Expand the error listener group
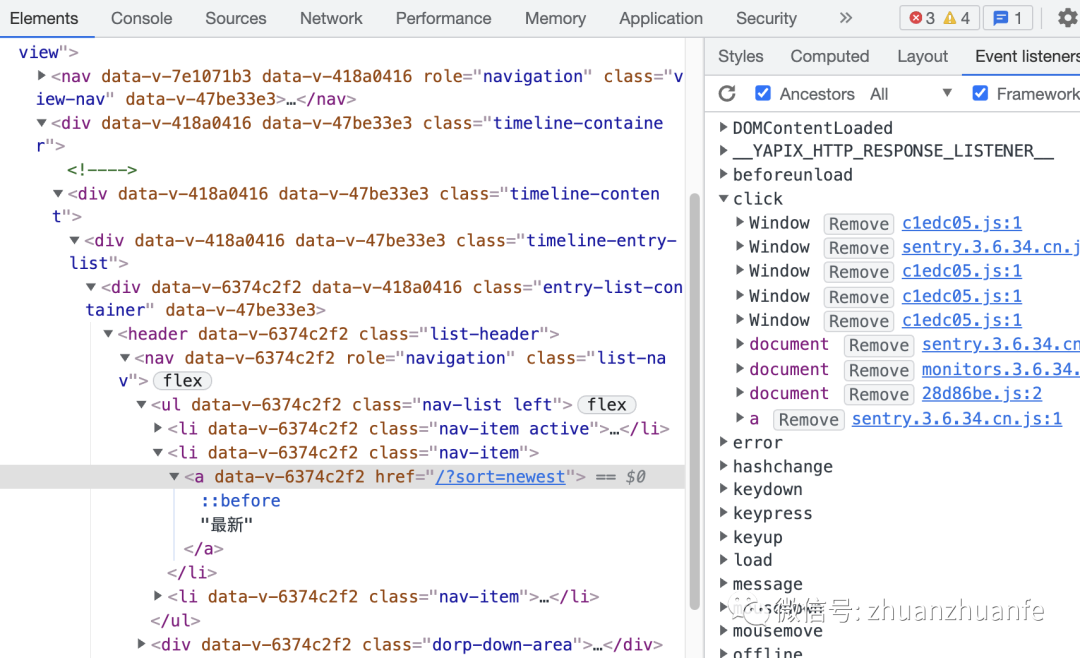Viewport: 1080px width, 658px height. click(723, 442)
